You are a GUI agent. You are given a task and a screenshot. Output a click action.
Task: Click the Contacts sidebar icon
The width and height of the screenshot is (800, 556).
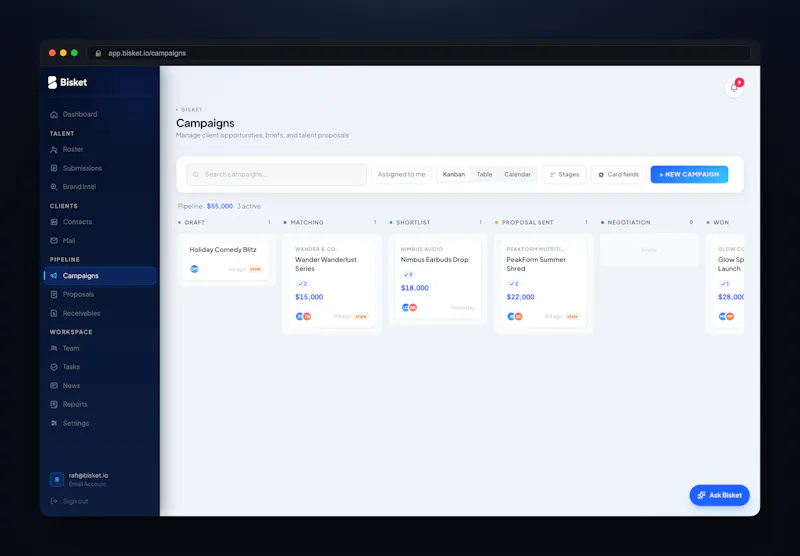54,222
